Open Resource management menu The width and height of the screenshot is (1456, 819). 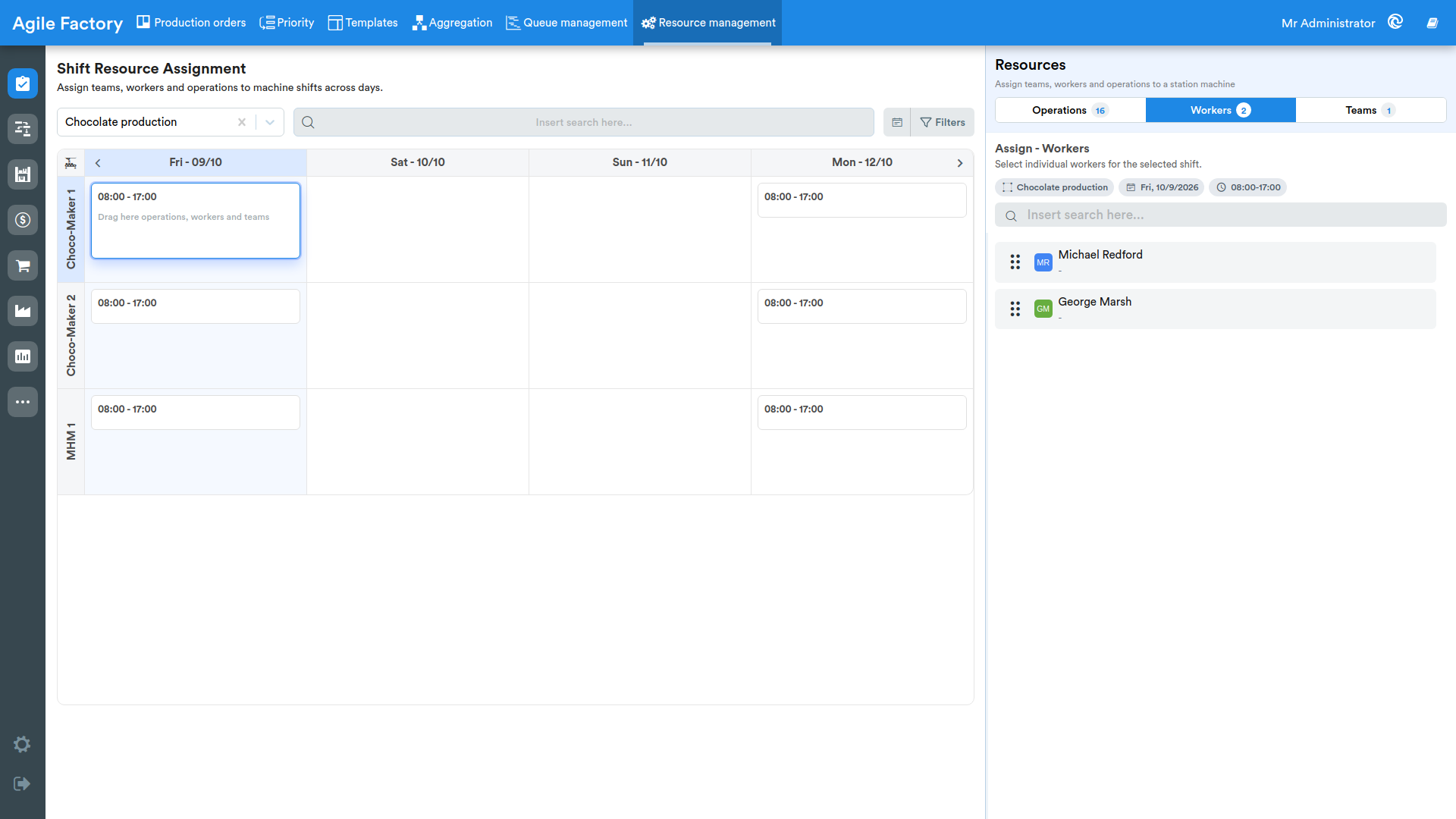708,23
